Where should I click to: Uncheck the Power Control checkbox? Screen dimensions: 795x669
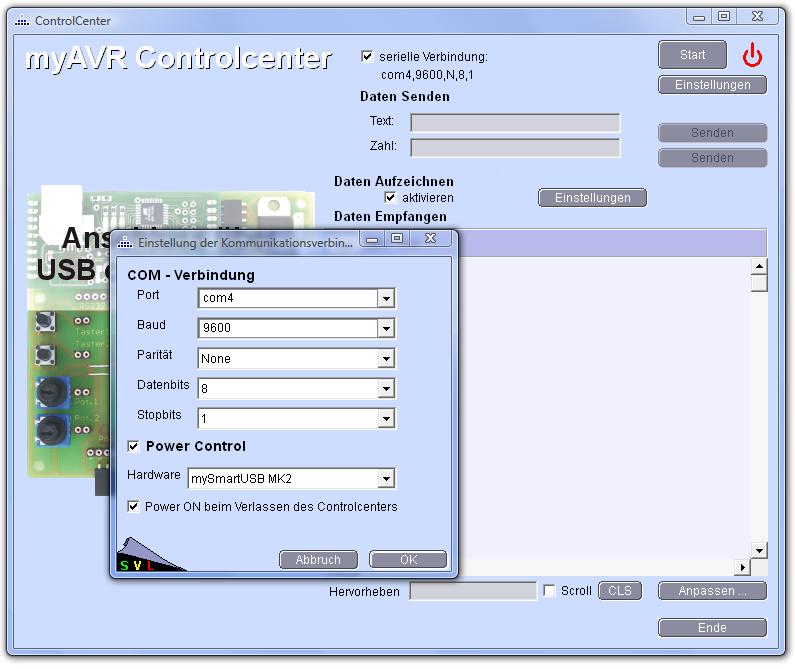coord(134,446)
